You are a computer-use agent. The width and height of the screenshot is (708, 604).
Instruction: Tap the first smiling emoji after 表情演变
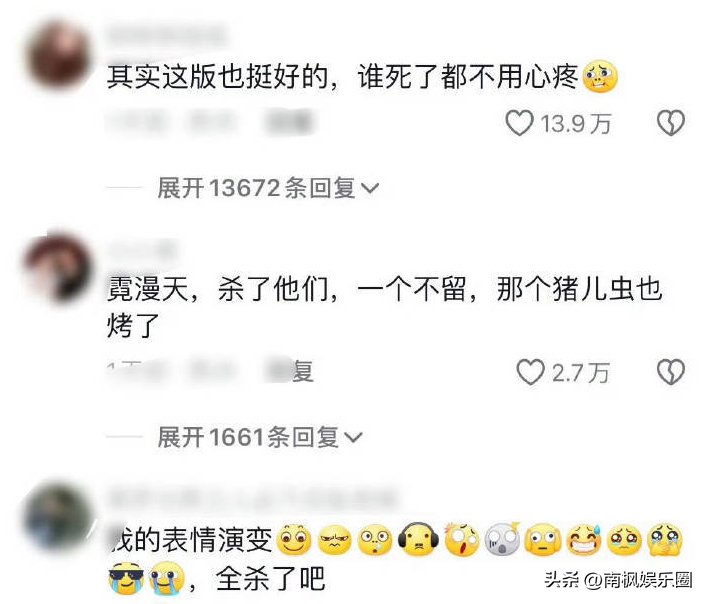tap(294, 540)
